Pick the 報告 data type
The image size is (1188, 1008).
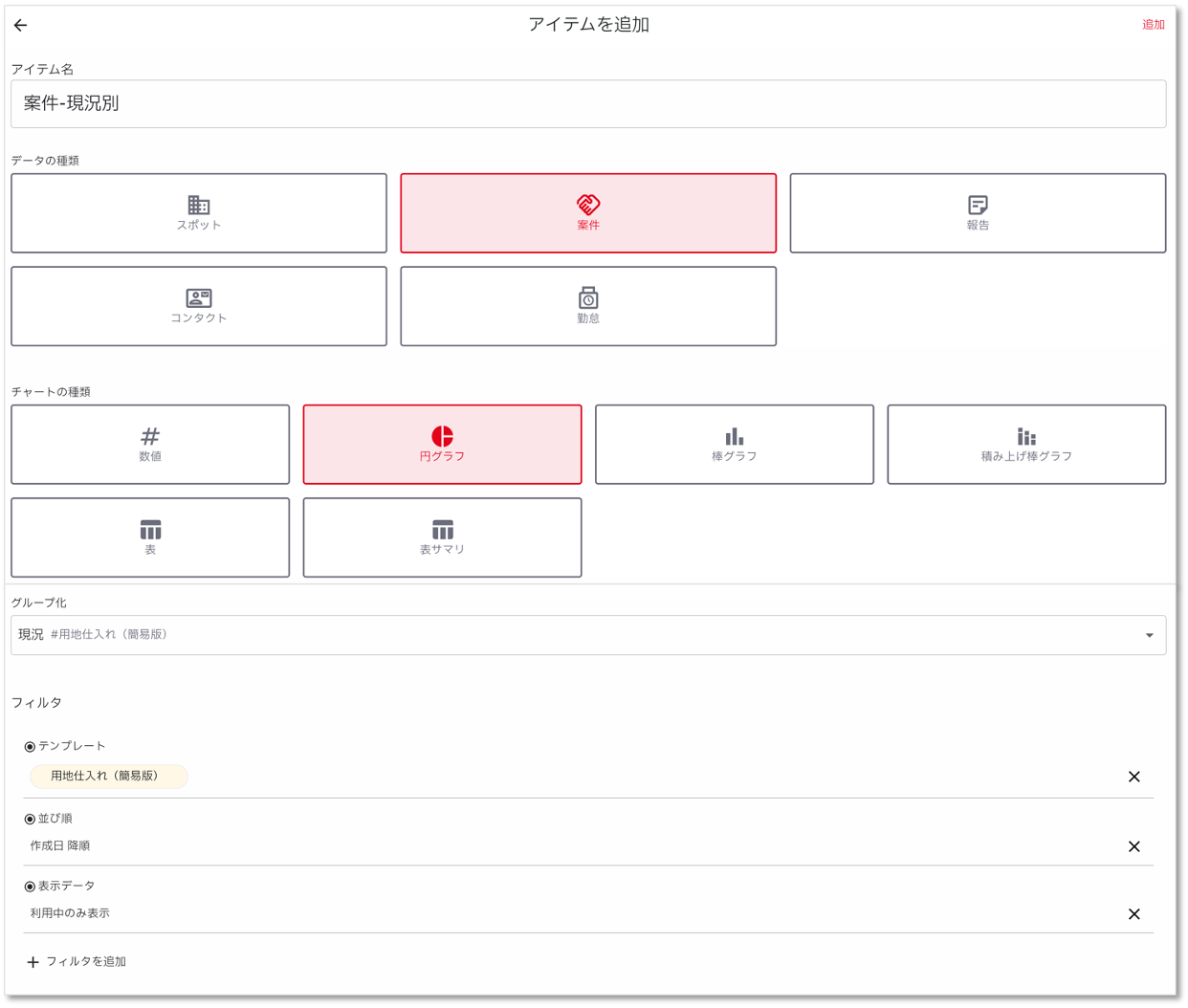(977, 213)
